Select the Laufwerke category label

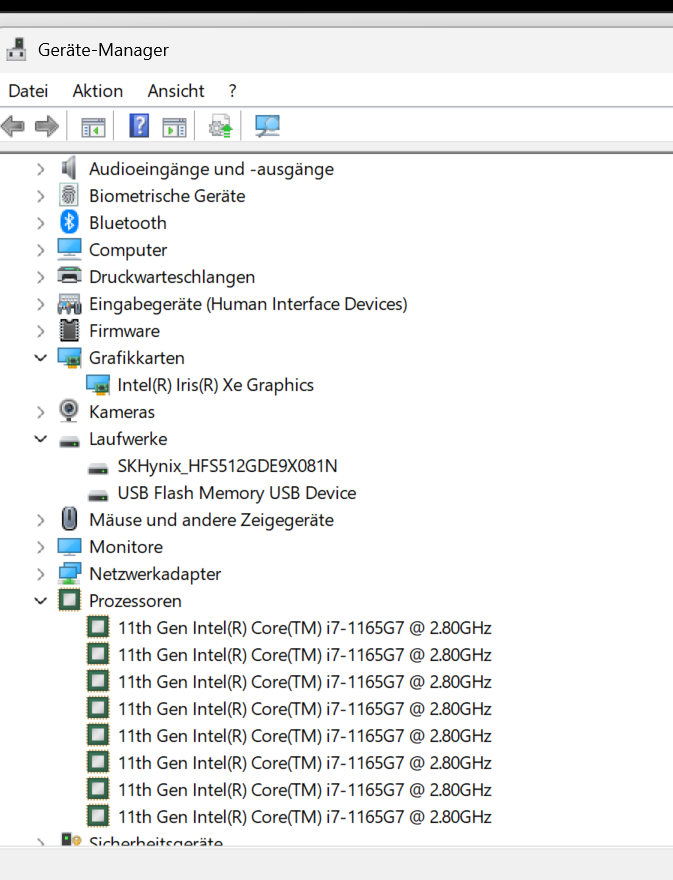click(x=128, y=439)
